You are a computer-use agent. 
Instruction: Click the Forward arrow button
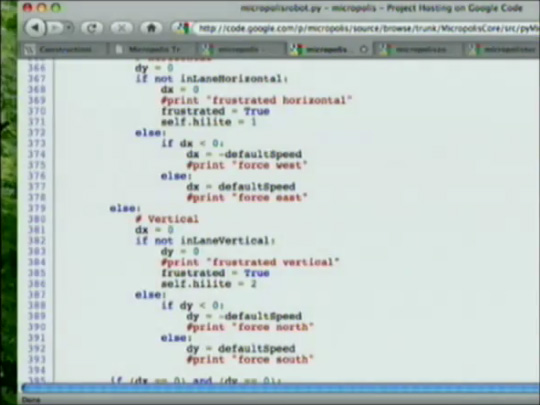[x=55, y=28]
